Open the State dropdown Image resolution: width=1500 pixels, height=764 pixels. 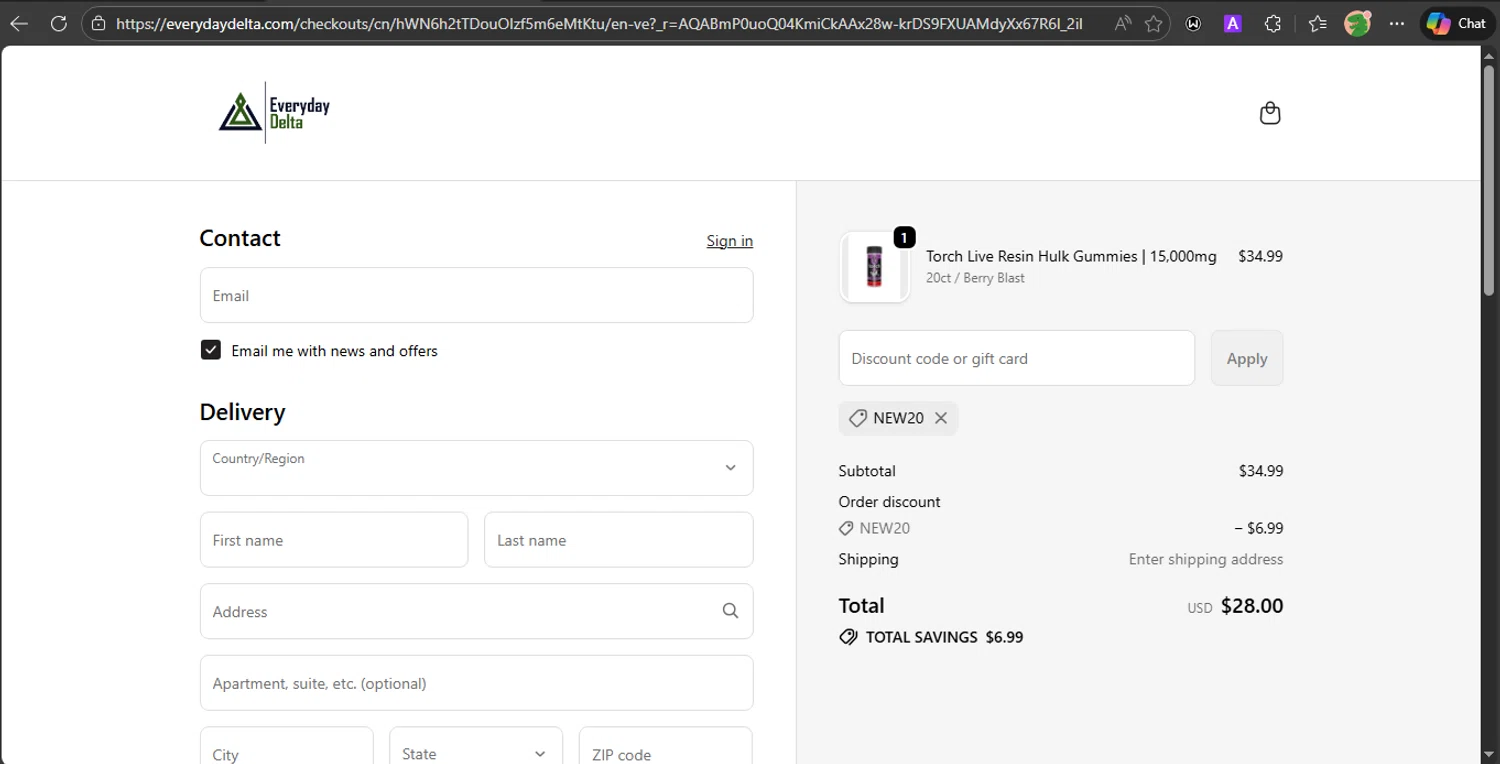476,745
